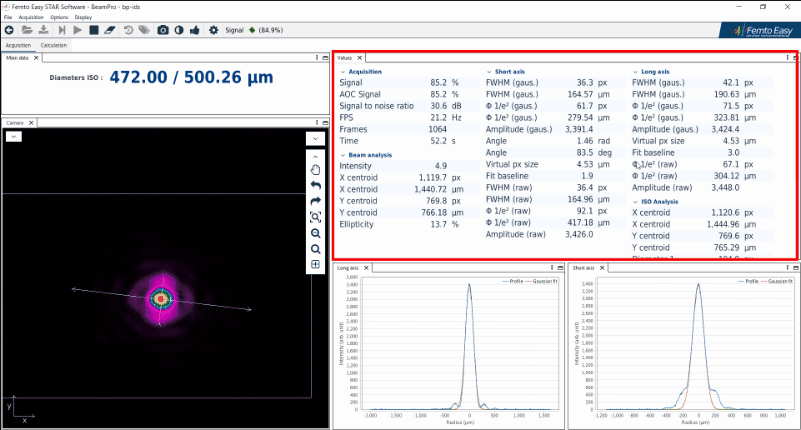The width and height of the screenshot is (801, 430).
Task: Open settings with the gear icon
Action: (213, 31)
